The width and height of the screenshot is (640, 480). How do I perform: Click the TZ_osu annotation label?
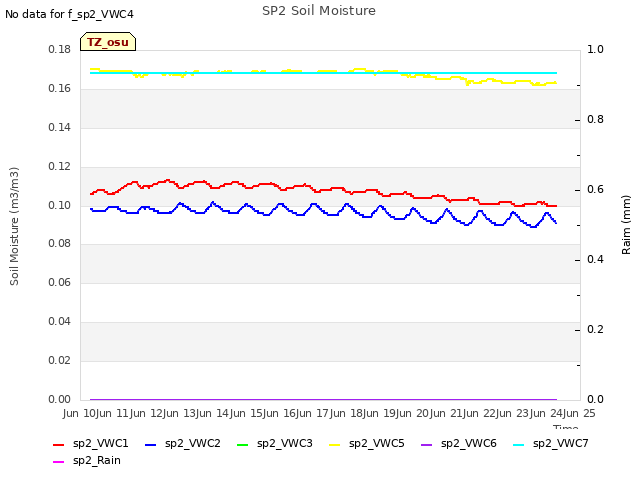108,42
